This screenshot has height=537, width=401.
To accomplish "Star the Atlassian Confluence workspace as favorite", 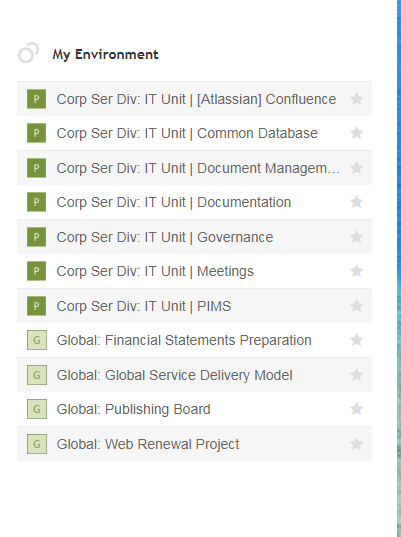I will click(x=356, y=99).
